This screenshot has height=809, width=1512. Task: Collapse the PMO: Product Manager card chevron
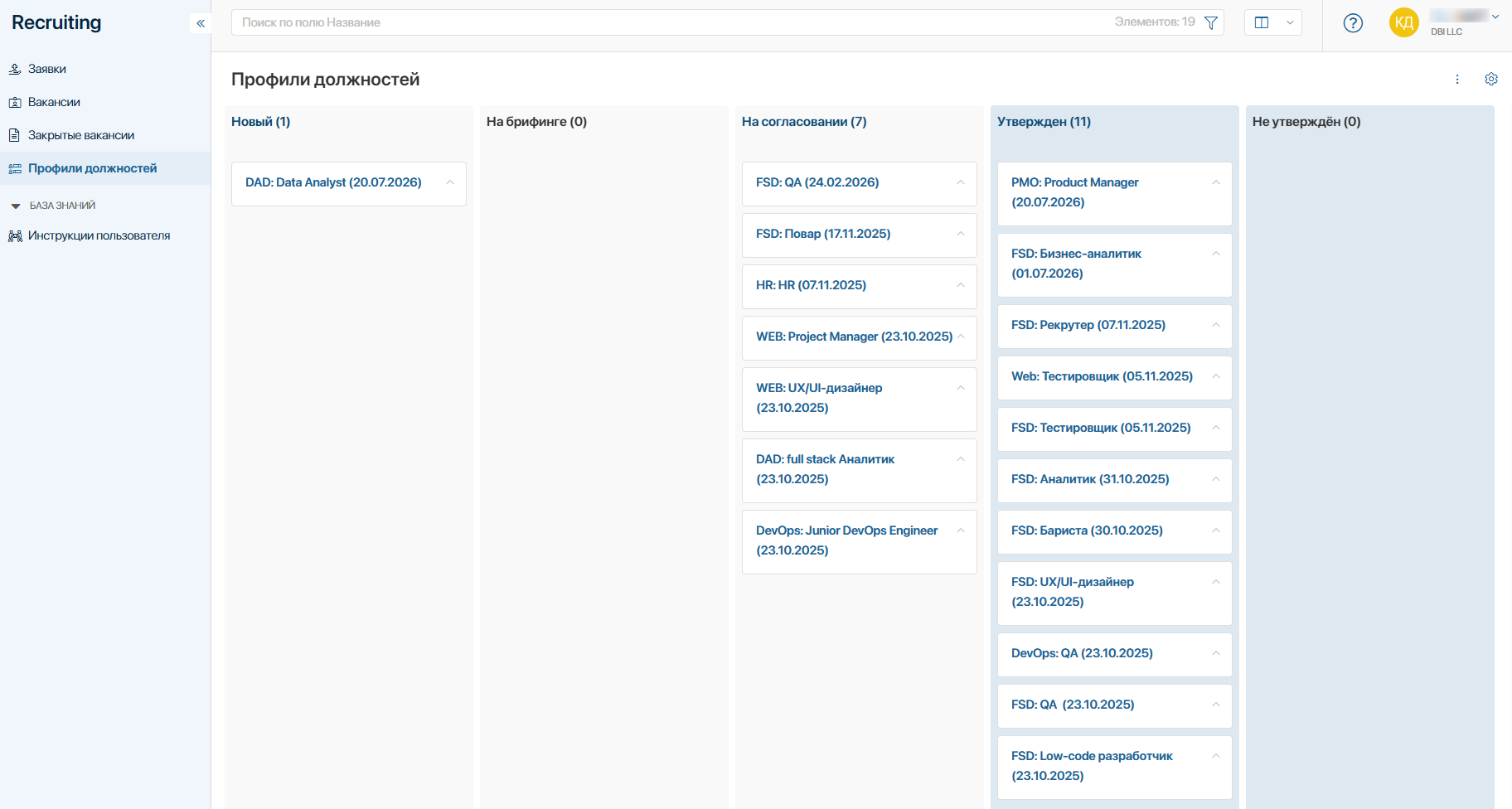1216,182
